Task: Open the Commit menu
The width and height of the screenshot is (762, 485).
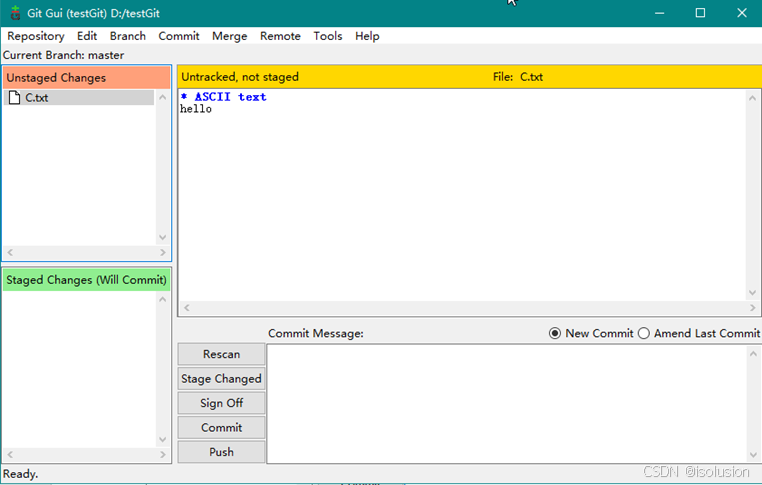Action: [x=179, y=36]
